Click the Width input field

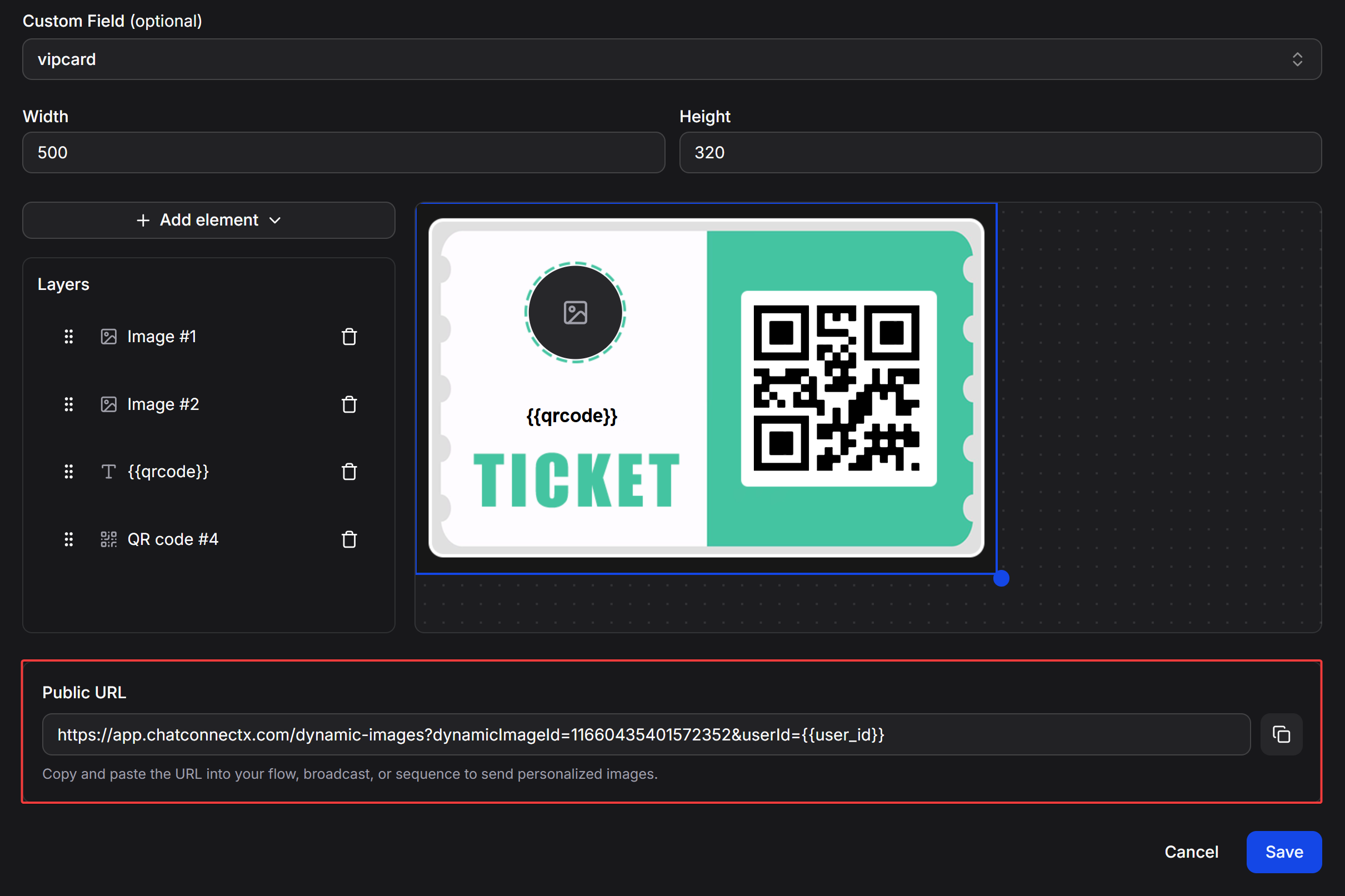[343, 153]
